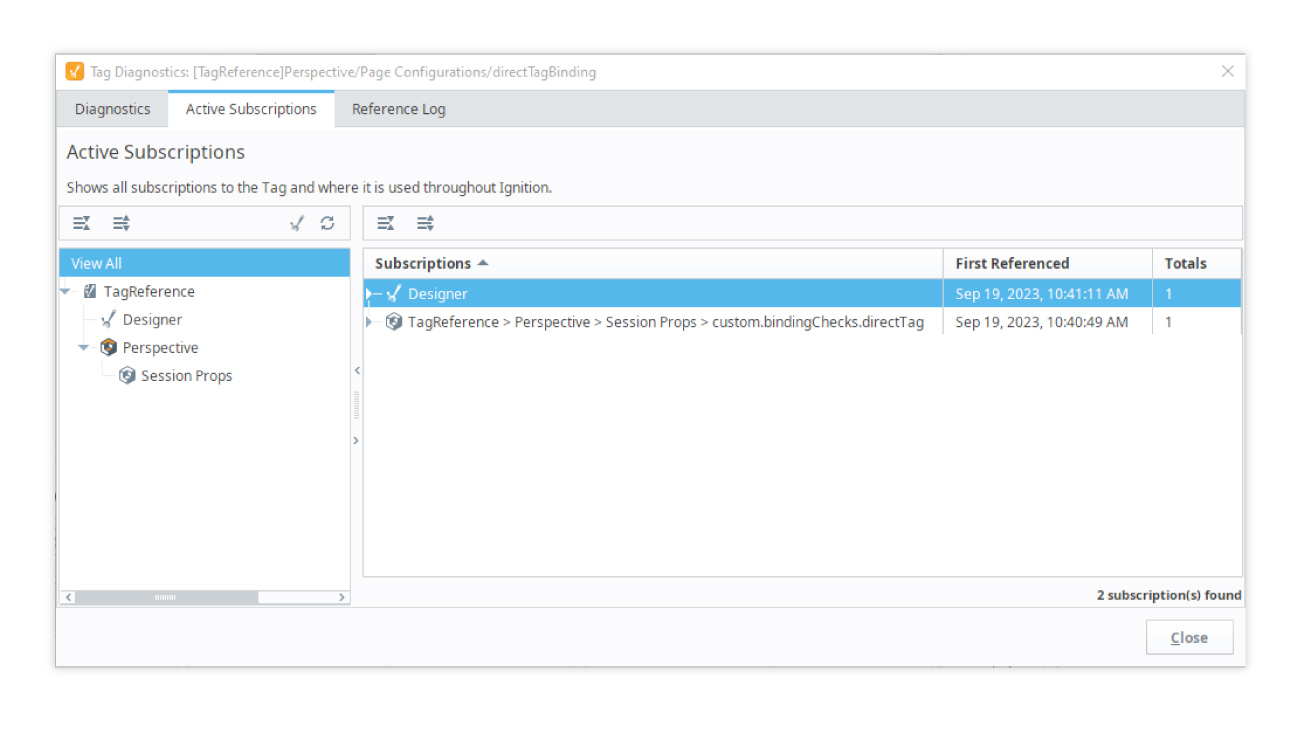Viewport: 1300px width, 744px height.
Task: Collapse the TagReference tree node
Action: click(66, 292)
